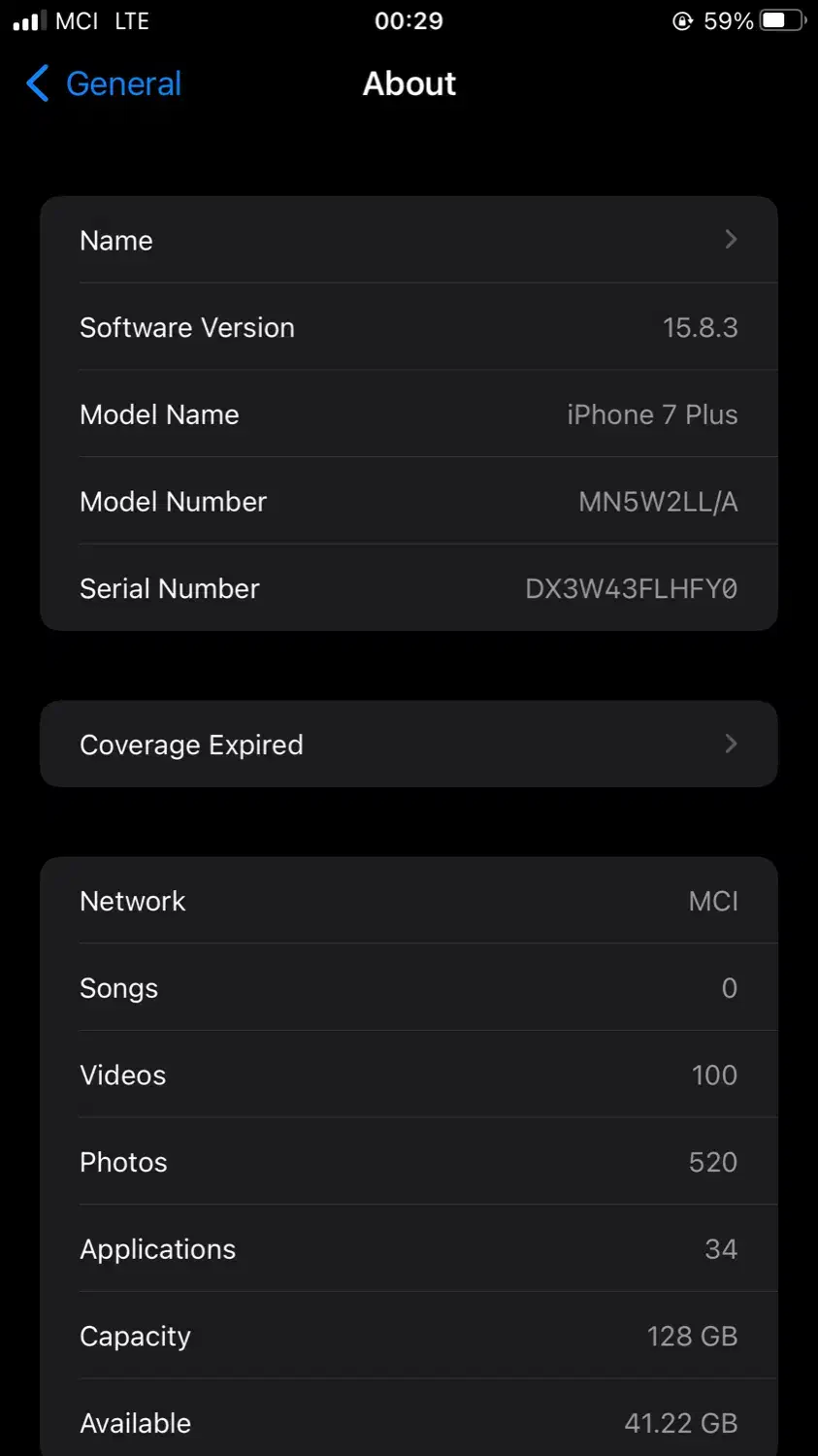Tap the Songs count row
Viewport: 818px width, 1456px height.
click(408, 988)
